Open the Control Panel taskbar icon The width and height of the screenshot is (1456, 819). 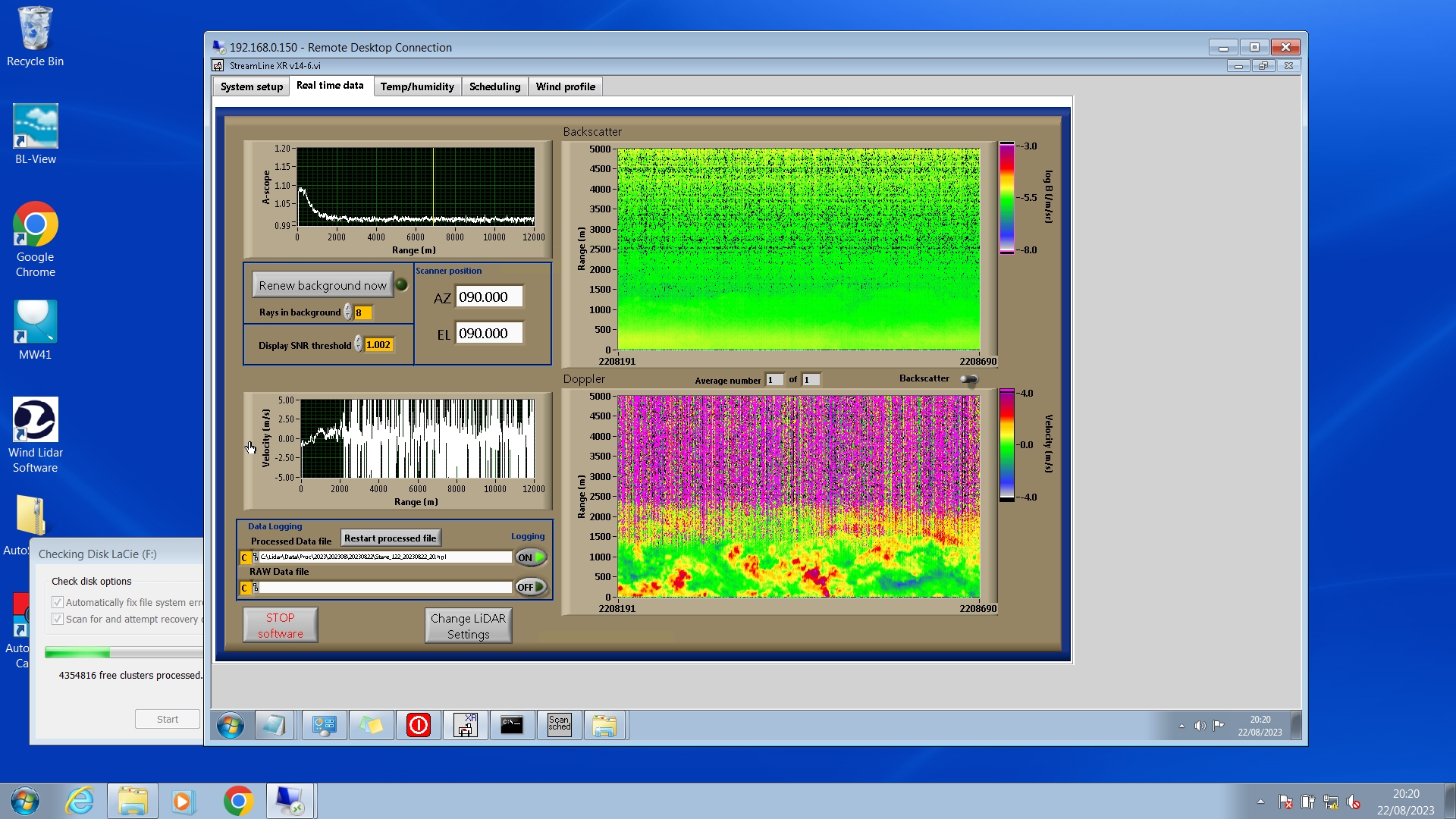(324, 726)
